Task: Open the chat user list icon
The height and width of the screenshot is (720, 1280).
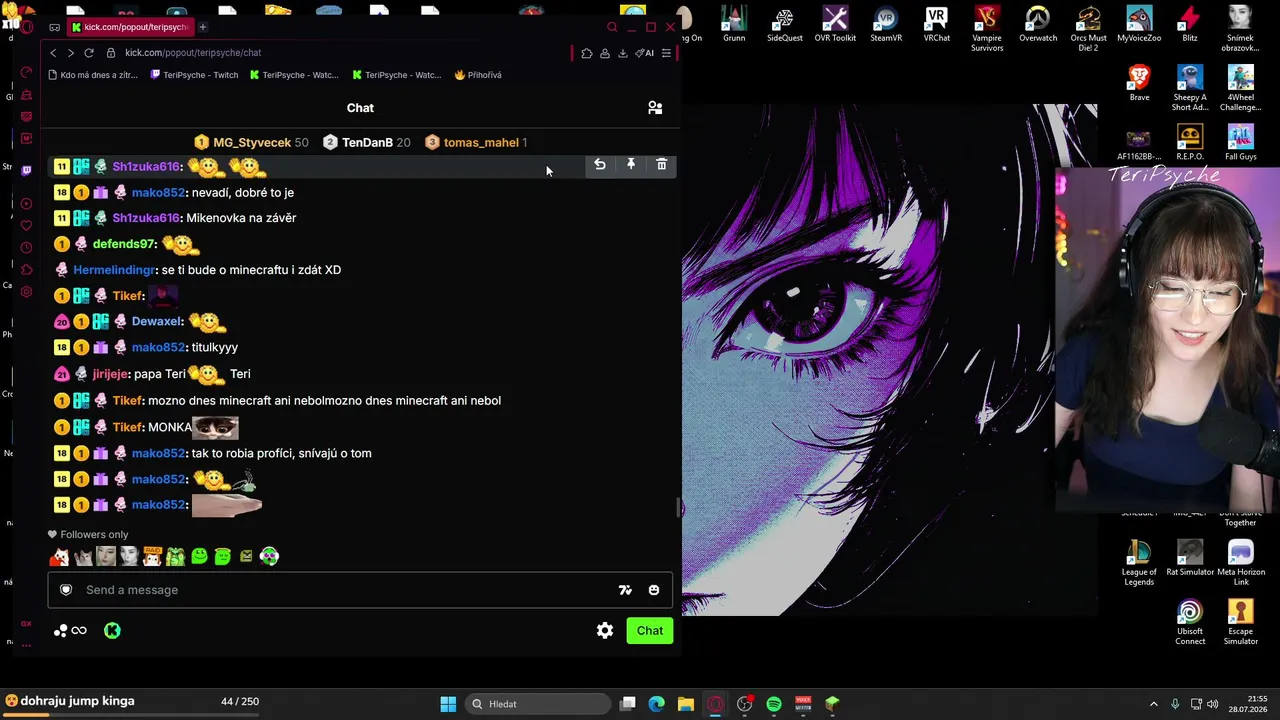Action: tap(655, 108)
